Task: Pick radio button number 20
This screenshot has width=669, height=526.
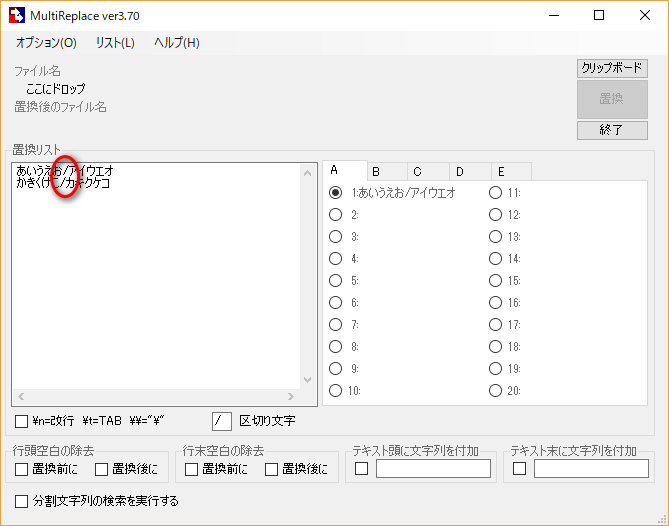Action: click(x=495, y=391)
